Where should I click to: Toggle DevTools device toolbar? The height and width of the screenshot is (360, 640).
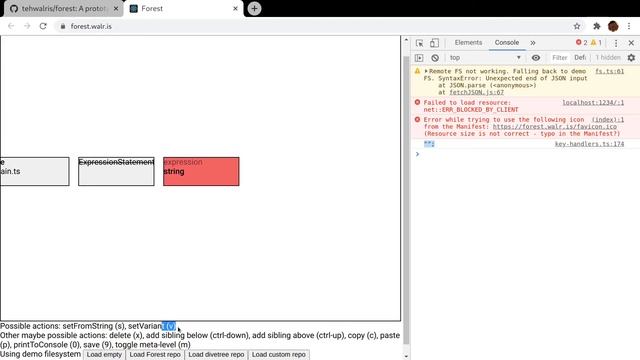tap(434, 43)
